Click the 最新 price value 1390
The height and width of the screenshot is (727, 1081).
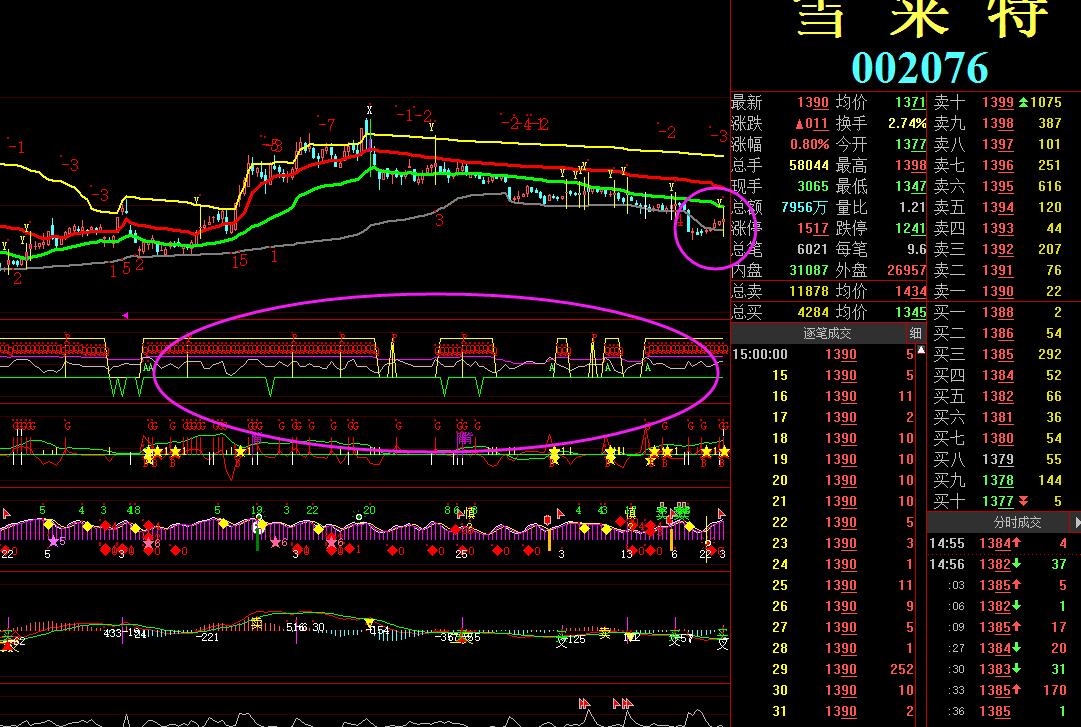coord(813,103)
